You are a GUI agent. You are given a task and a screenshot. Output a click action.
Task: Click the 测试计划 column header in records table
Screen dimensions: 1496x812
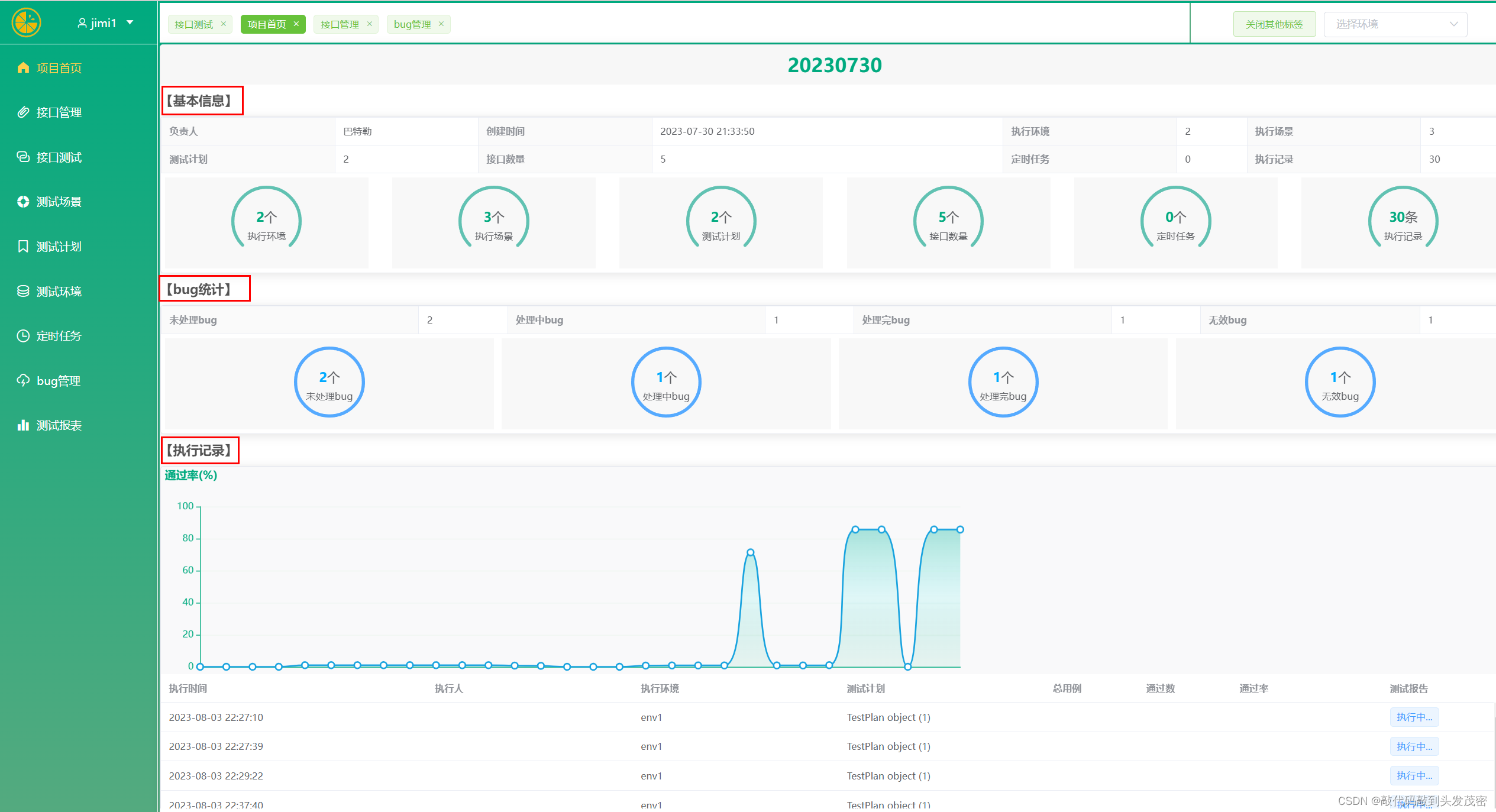coord(866,688)
